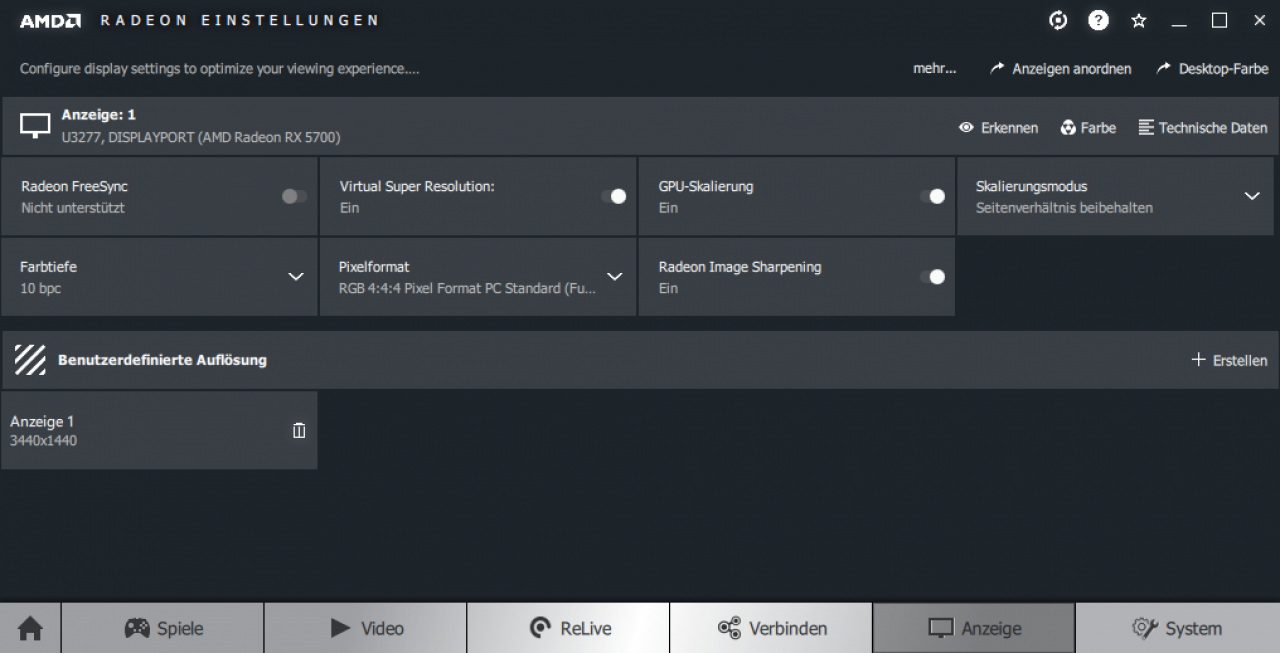Select the Anzeige 1 3440x1440 entry
The width and height of the screenshot is (1280, 653).
point(160,430)
